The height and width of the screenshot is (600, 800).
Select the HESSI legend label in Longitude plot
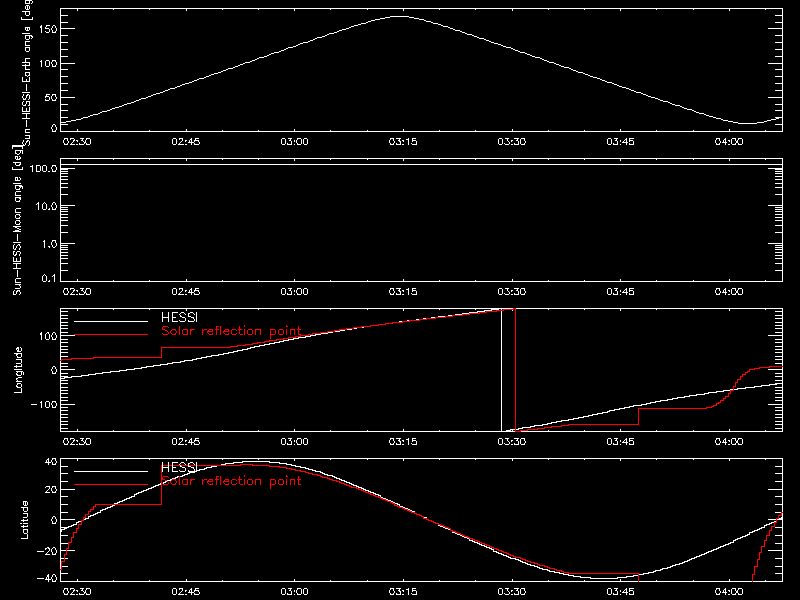pyautogui.click(x=179, y=317)
